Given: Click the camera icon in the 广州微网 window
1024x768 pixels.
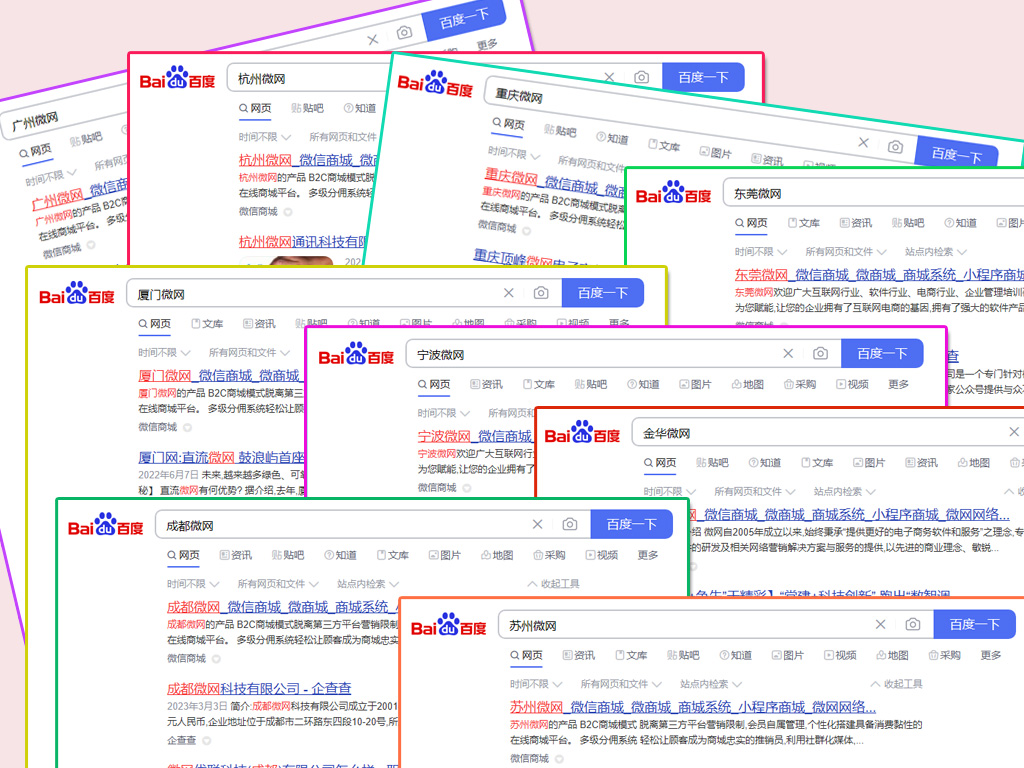Looking at the screenshot, I should point(404,32).
